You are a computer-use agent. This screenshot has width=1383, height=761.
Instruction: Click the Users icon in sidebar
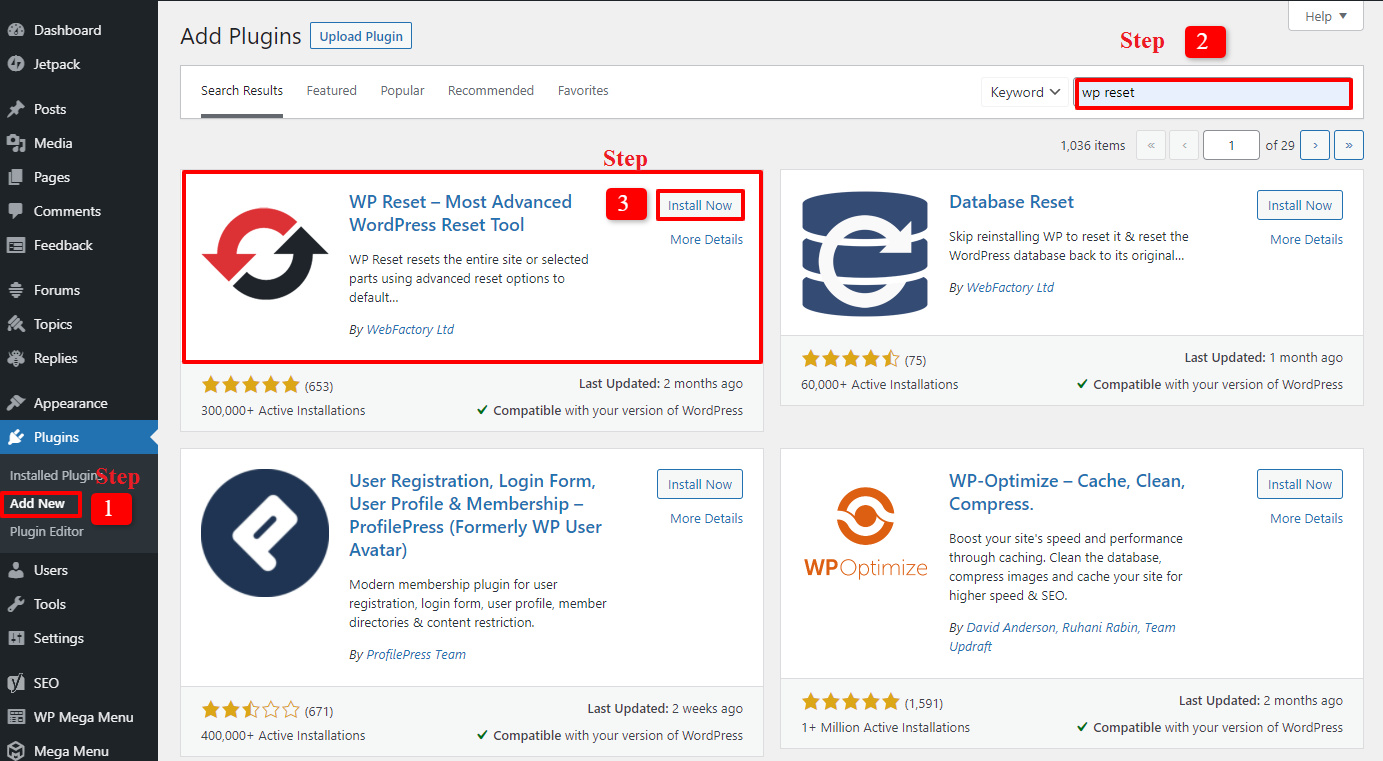tap(16, 570)
